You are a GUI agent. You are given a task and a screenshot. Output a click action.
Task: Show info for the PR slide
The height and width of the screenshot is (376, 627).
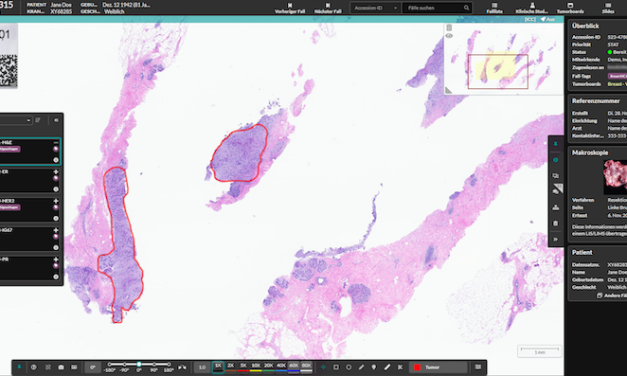click(56, 277)
